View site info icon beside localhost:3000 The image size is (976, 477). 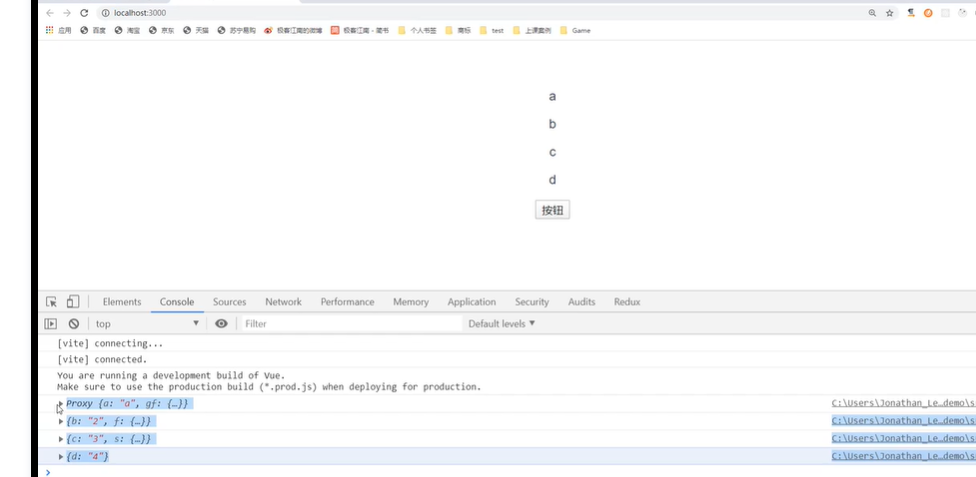point(105,13)
